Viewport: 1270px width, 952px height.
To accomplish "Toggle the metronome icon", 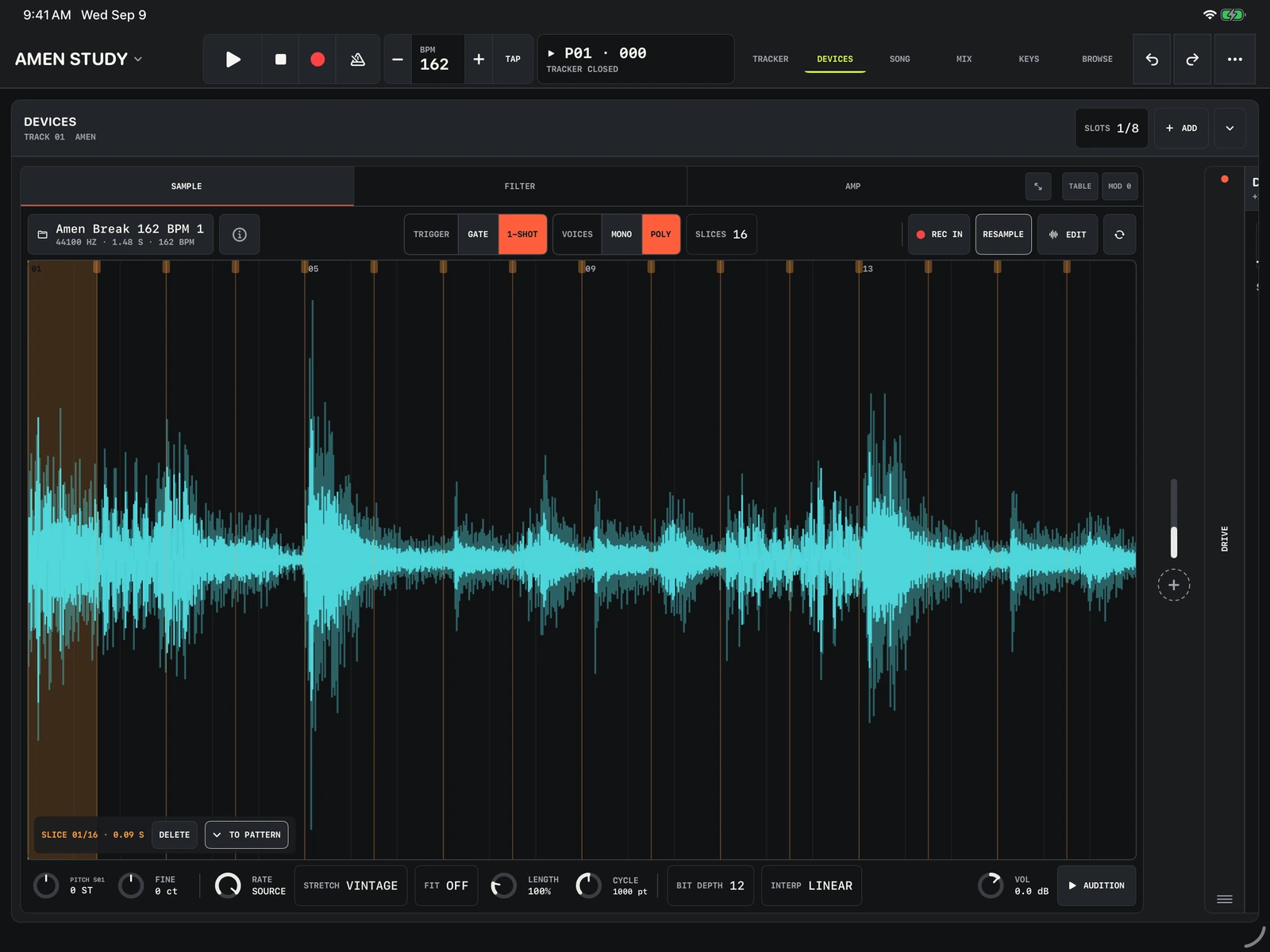I will tap(357, 59).
